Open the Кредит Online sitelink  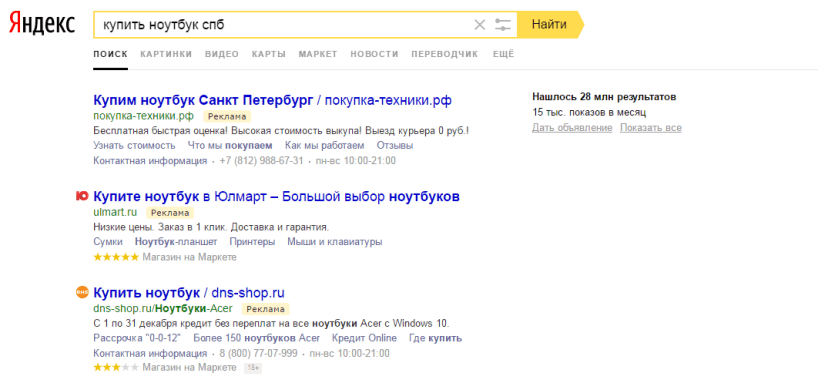364,338
